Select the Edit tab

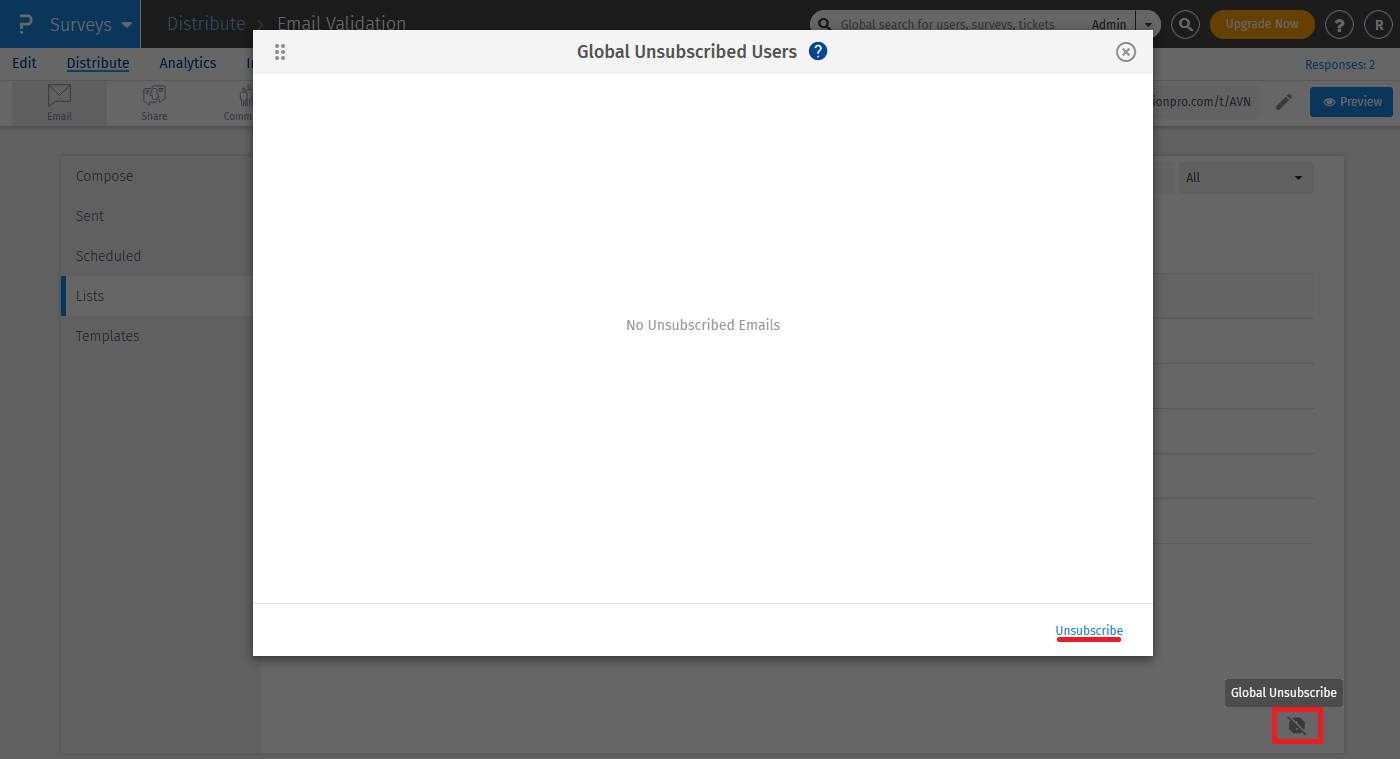[x=24, y=62]
